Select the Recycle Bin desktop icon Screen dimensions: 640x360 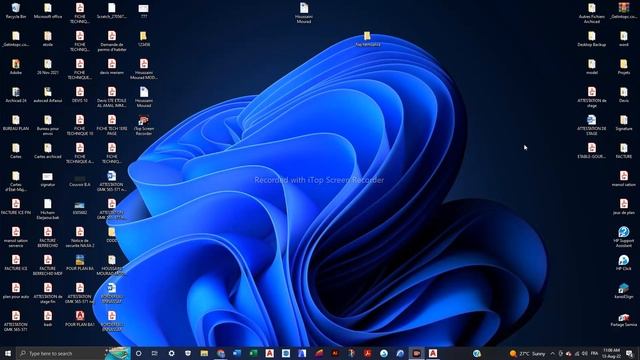(16, 11)
